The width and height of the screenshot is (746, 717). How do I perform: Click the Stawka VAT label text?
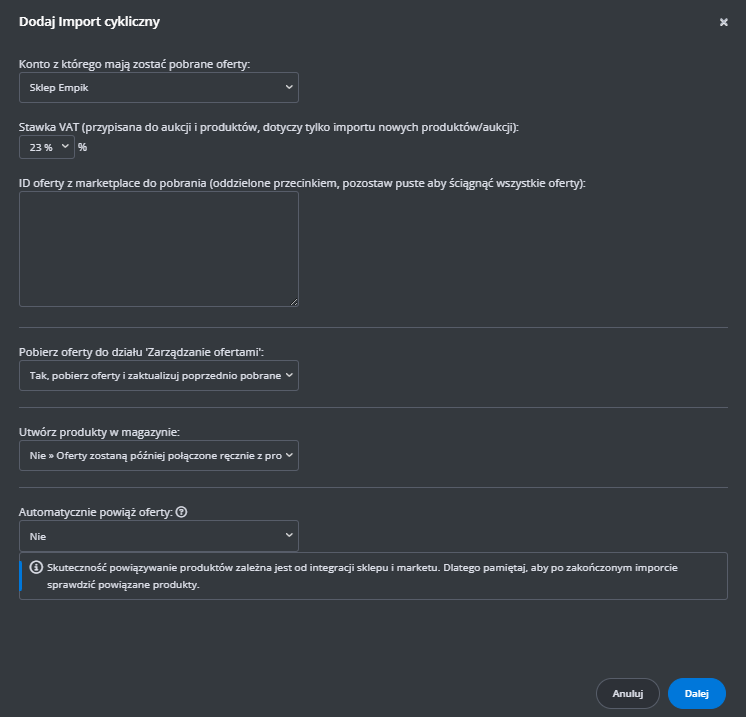click(x=269, y=127)
